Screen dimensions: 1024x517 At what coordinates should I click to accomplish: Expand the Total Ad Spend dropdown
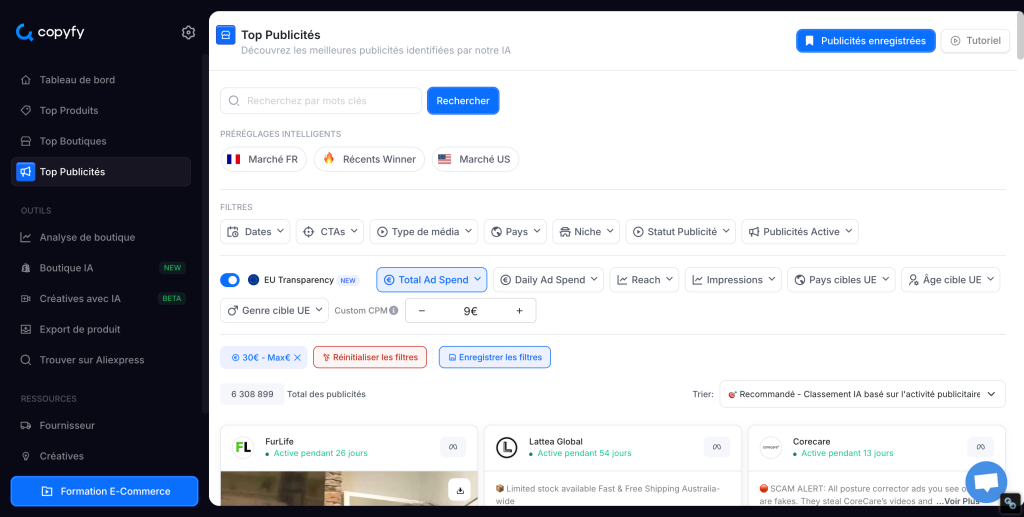[431, 280]
